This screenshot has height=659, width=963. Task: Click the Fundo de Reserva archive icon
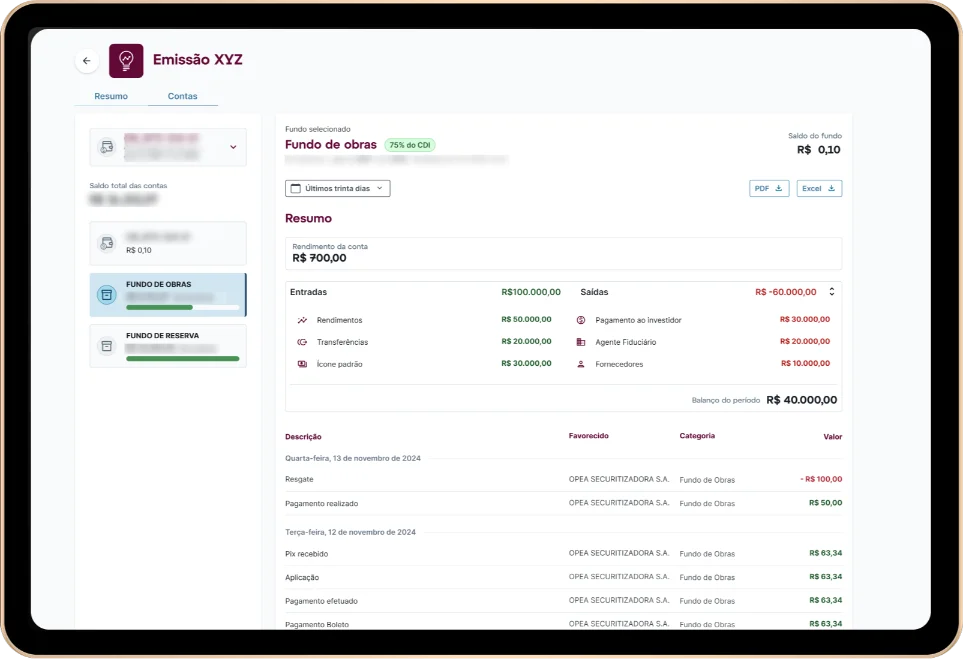[107, 346]
